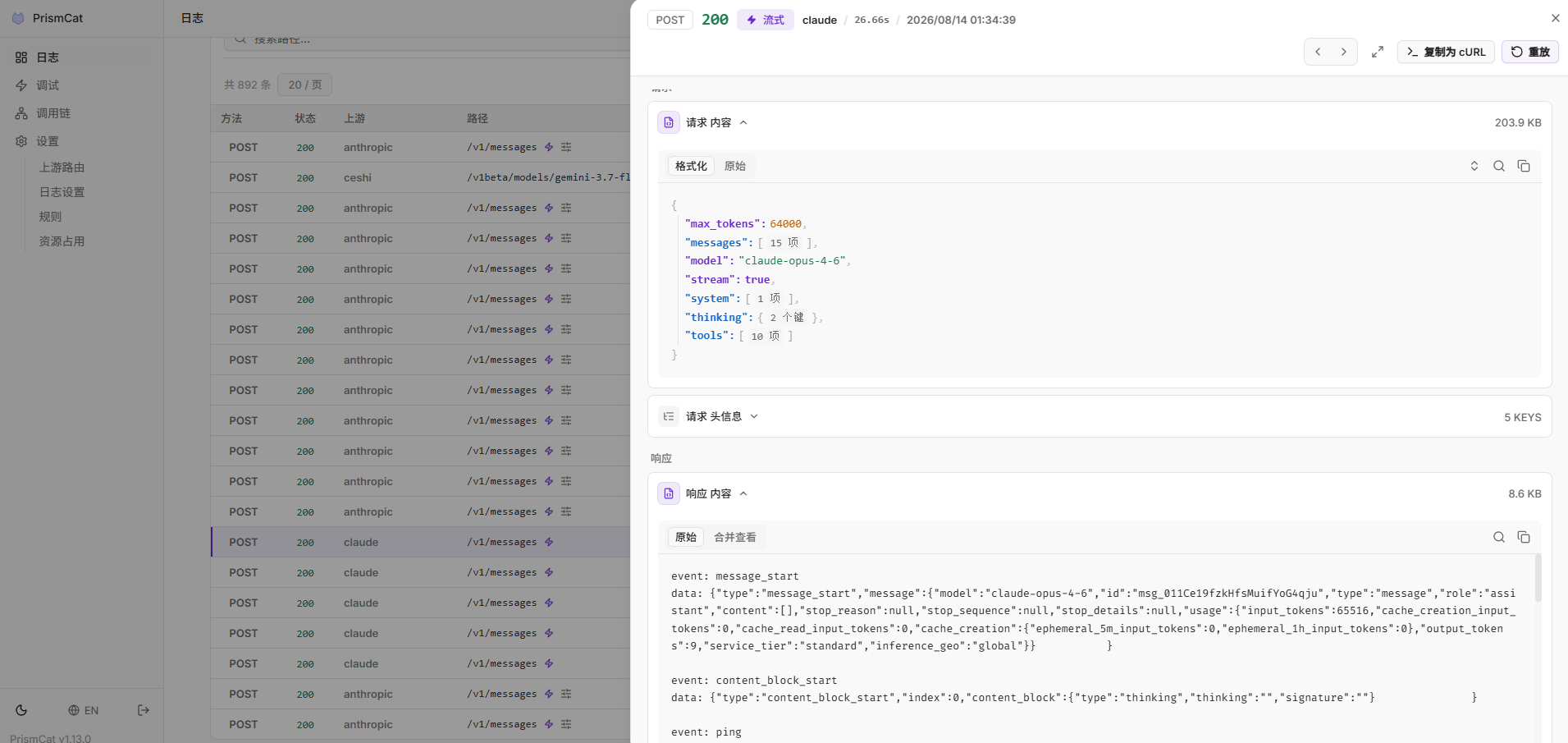Expand the system 1 项 array

pyautogui.click(x=769, y=298)
